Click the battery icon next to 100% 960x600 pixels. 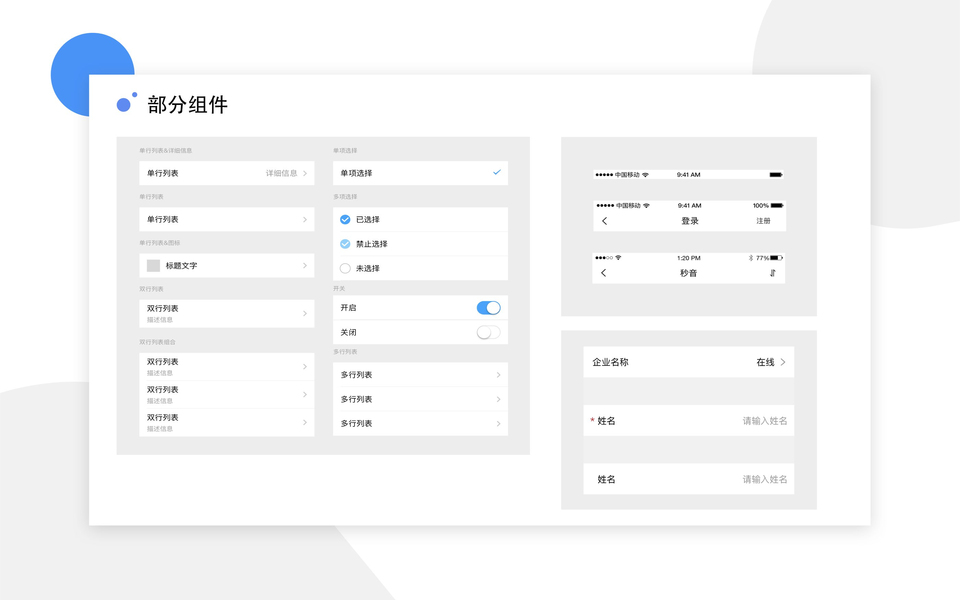coord(777,206)
